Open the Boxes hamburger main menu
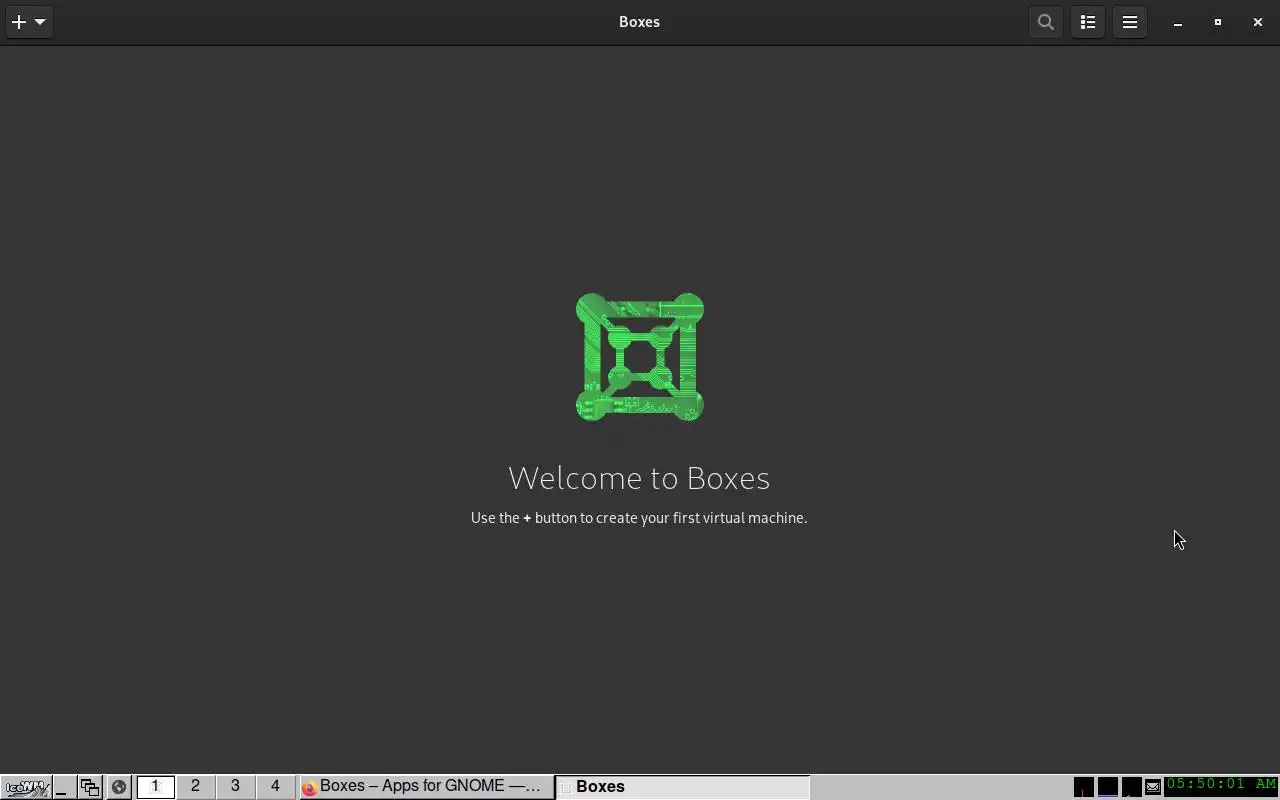The image size is (1280, 800). (x=1130, y=22)
